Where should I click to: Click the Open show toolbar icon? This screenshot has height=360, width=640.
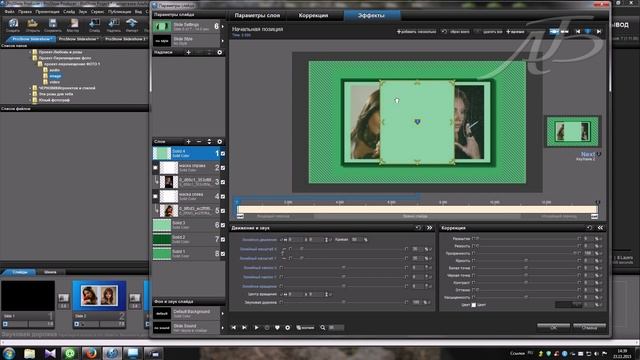(33, 24)
